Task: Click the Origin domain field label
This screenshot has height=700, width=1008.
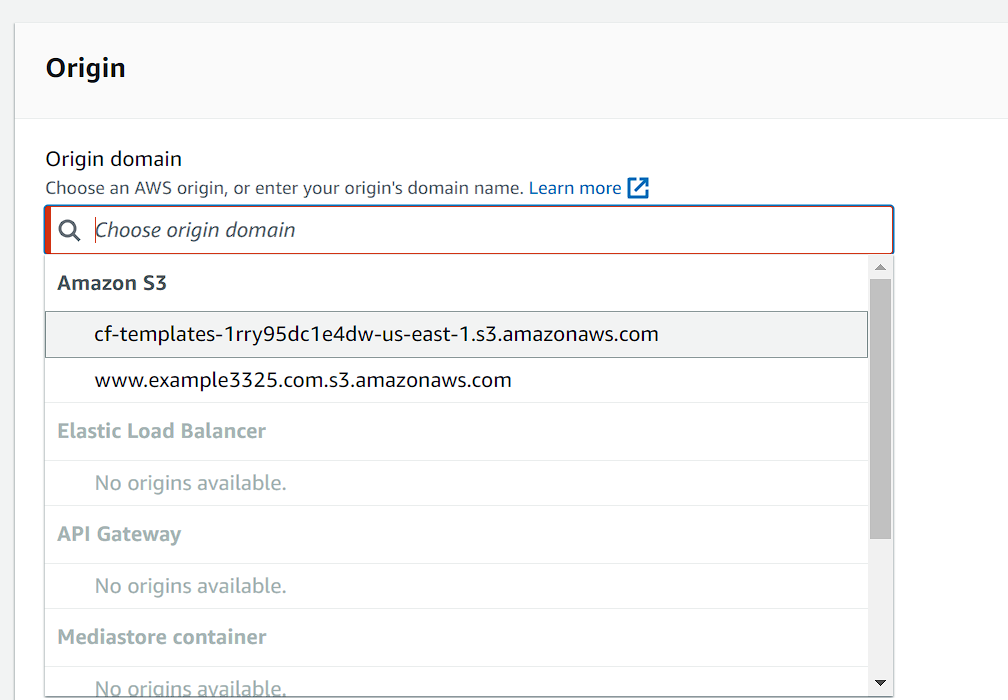Action: 113,159
